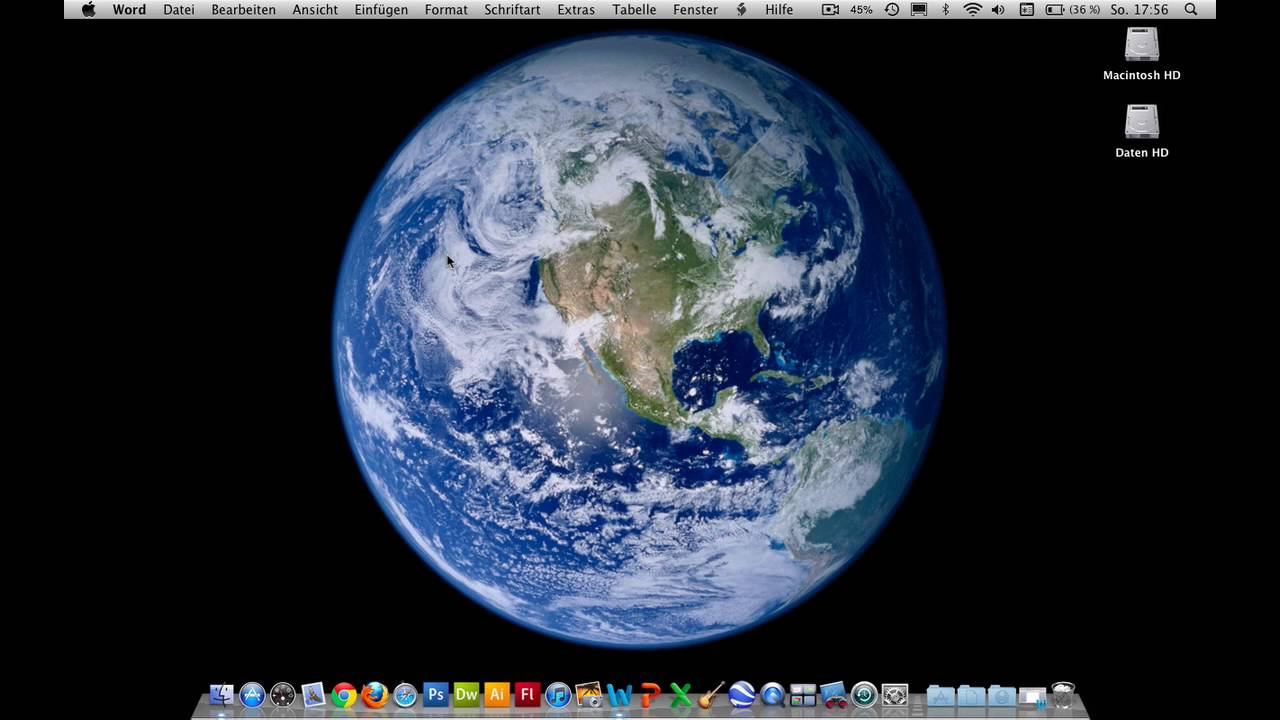1280x720 pixels.
Task: Select the Daten HD desktop drive
Action: [x=1142, y=131]
